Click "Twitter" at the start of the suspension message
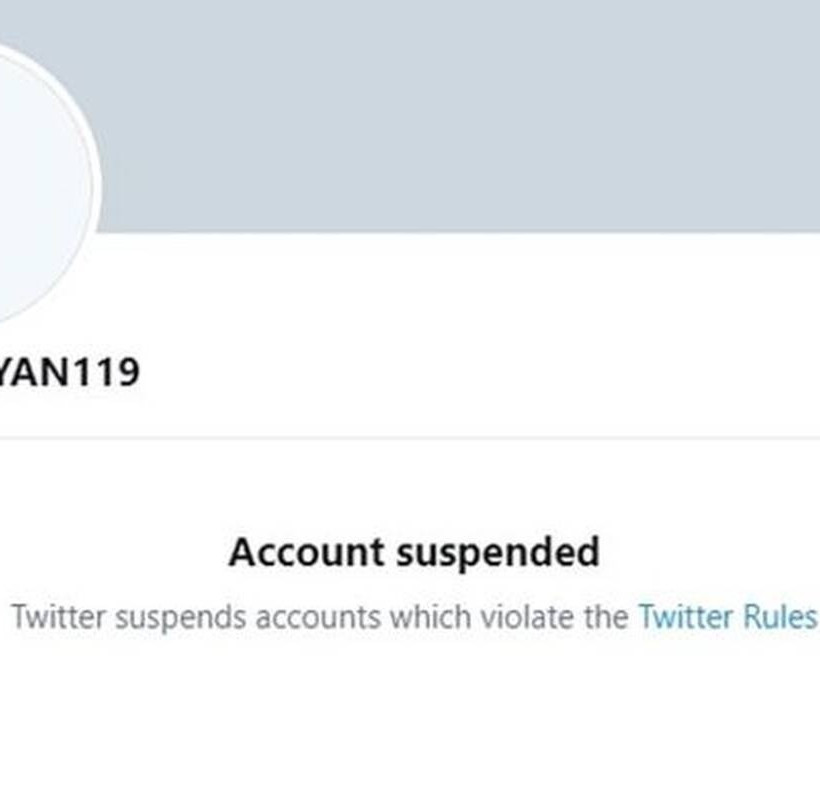The width and height of the screenshot is (820, 809). (58, 617)
